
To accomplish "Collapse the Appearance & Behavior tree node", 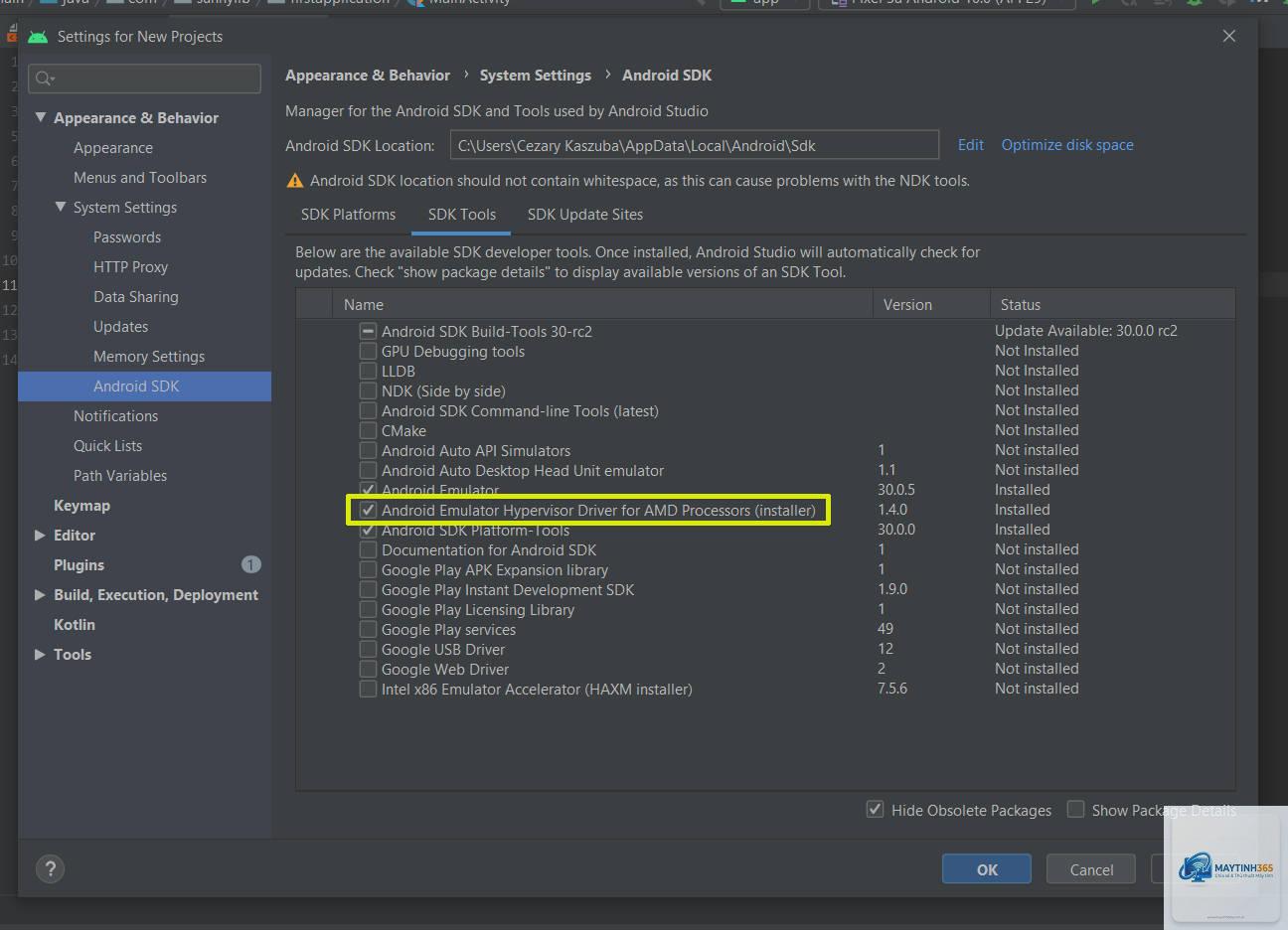I will [x=41, y=117].
